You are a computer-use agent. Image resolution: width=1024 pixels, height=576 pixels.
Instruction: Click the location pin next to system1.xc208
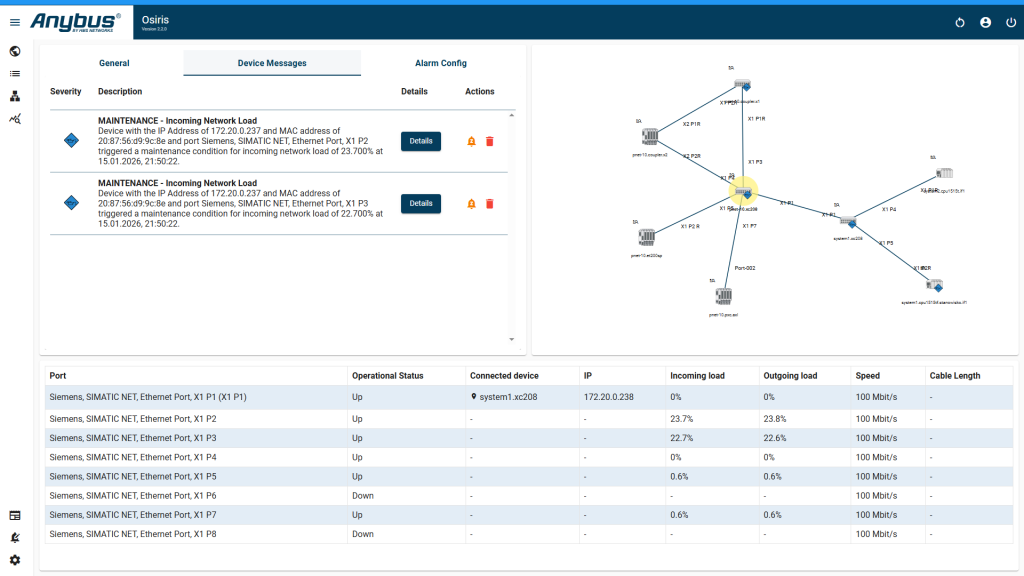tap(473, 396)
